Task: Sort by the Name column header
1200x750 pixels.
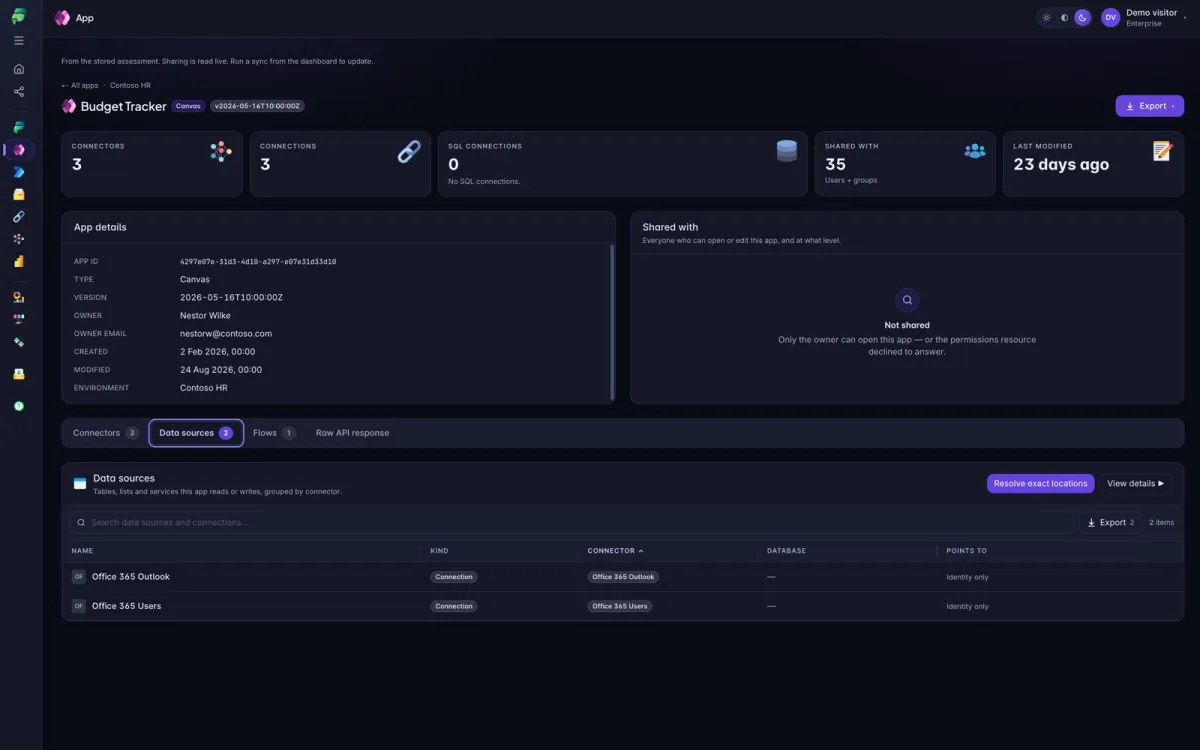Action: coord(82,551)
